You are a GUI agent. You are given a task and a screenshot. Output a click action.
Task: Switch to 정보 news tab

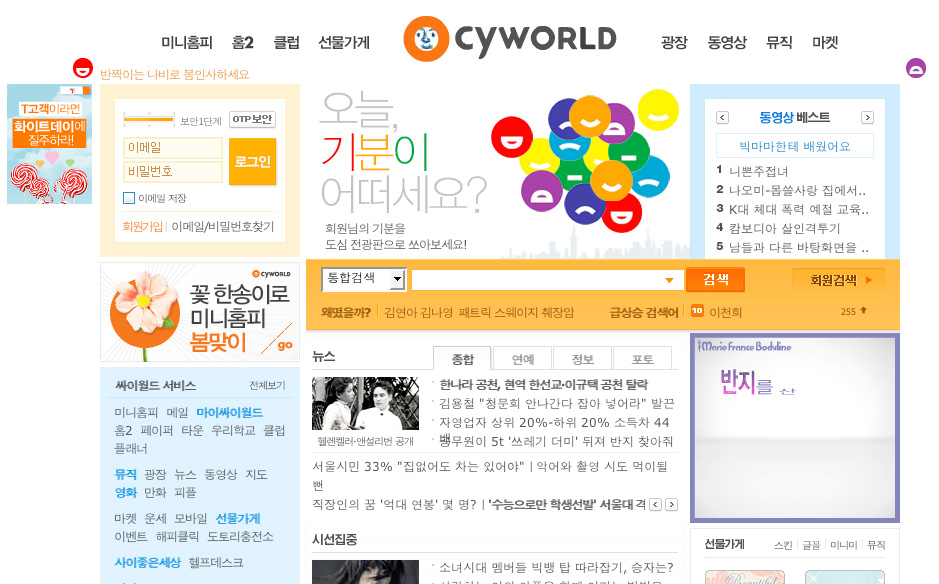coord(583,359)
